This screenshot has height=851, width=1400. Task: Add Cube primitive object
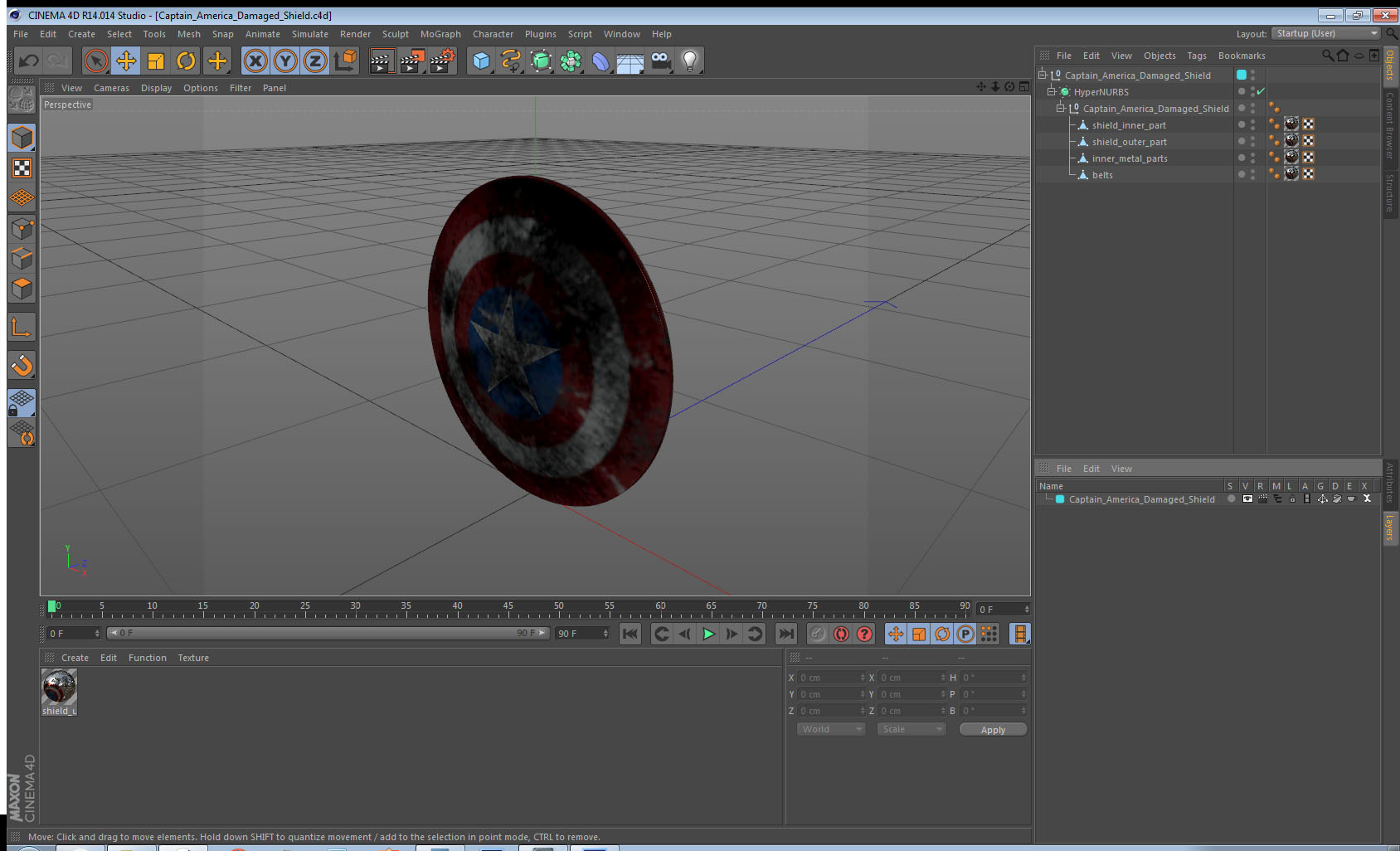(481, 61)
